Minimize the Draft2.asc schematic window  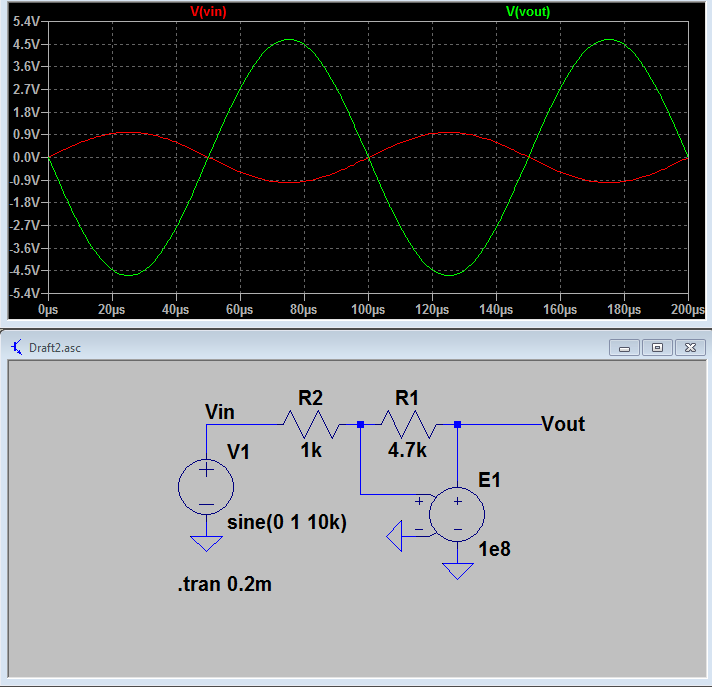pos(624,348)
